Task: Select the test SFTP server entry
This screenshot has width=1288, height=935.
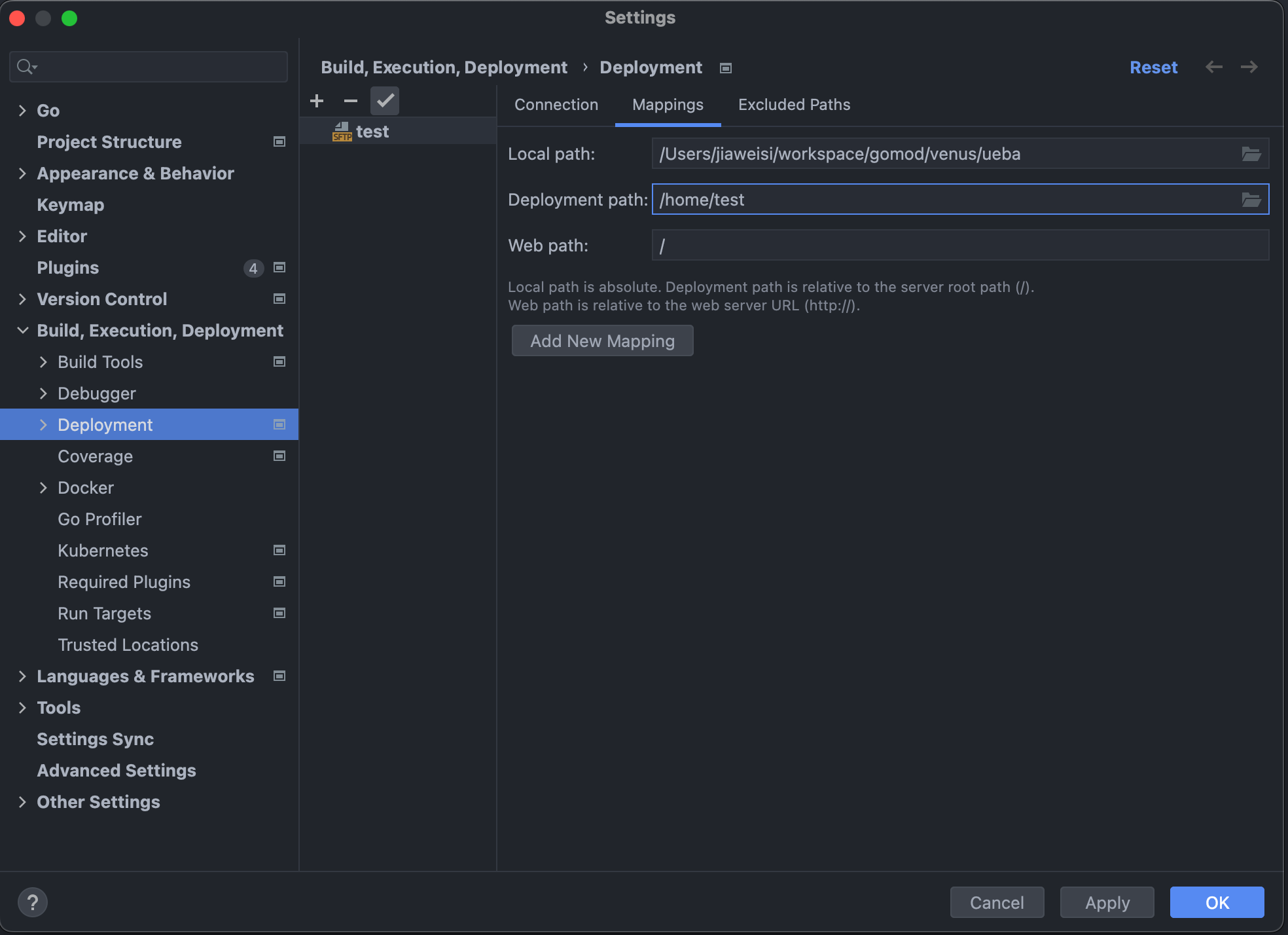Action: (372, 132)
